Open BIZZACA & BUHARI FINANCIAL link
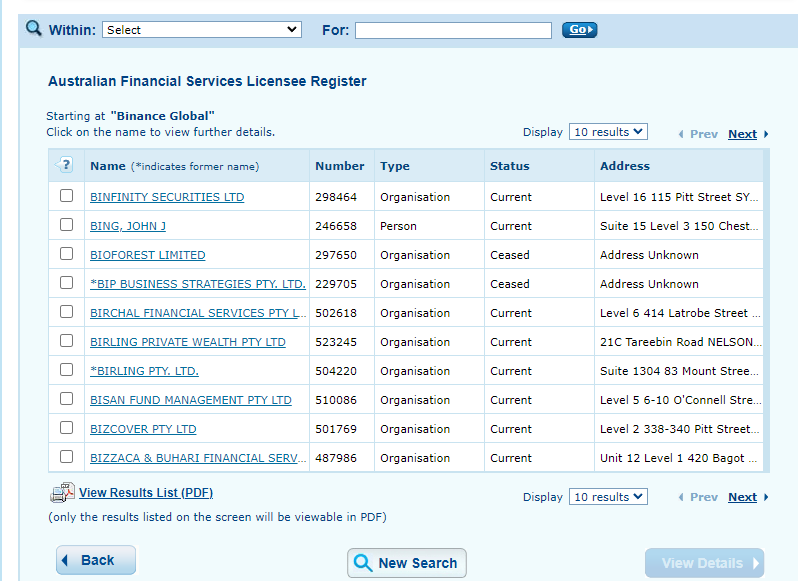798x581 pixels. [198, 458]
